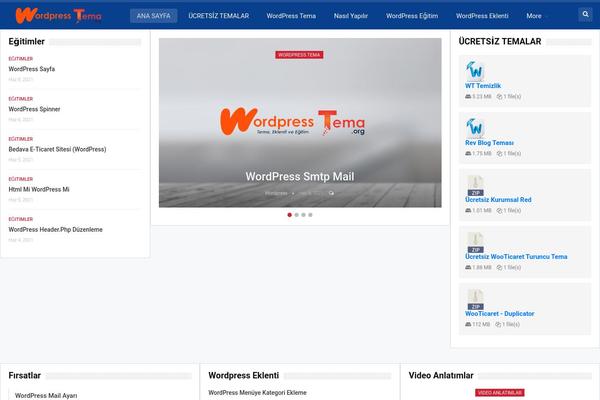Open WordPress Eklenti menu item
The height and width of the screenshot is (400, 600).
[x=482, y=16]
